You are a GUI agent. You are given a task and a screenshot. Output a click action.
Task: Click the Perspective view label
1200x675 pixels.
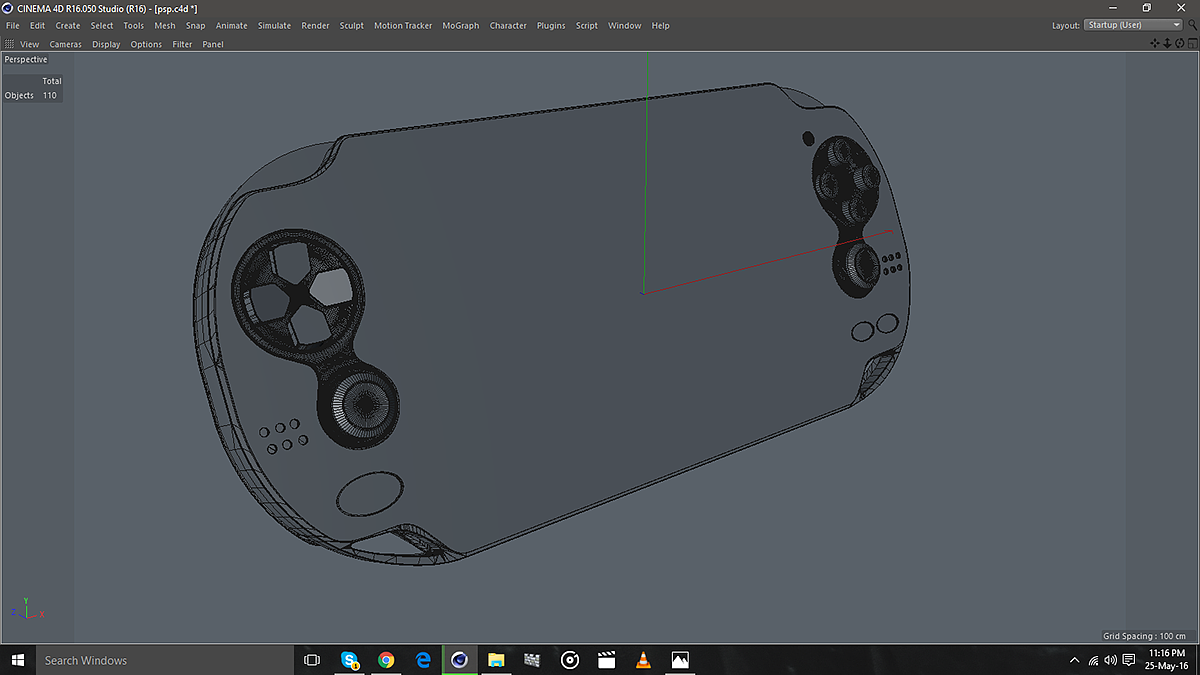26,60
